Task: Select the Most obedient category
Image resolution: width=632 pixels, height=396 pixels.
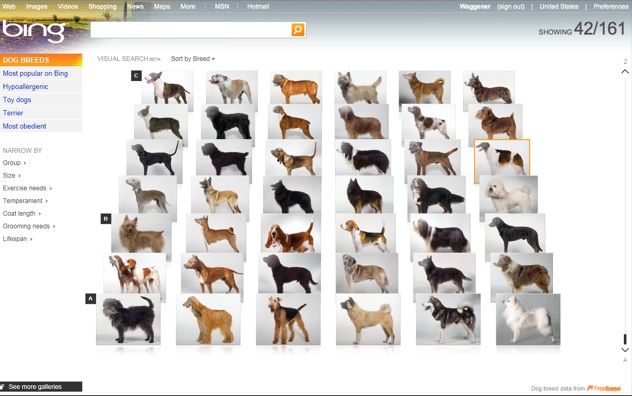Action: click(x=24, y=126)
